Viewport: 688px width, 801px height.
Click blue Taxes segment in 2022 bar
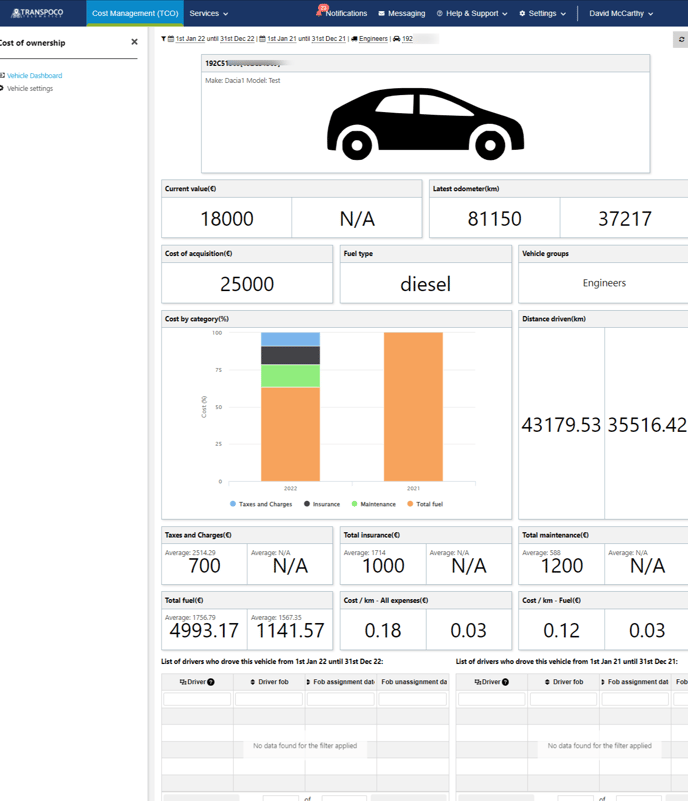[290, 339]
